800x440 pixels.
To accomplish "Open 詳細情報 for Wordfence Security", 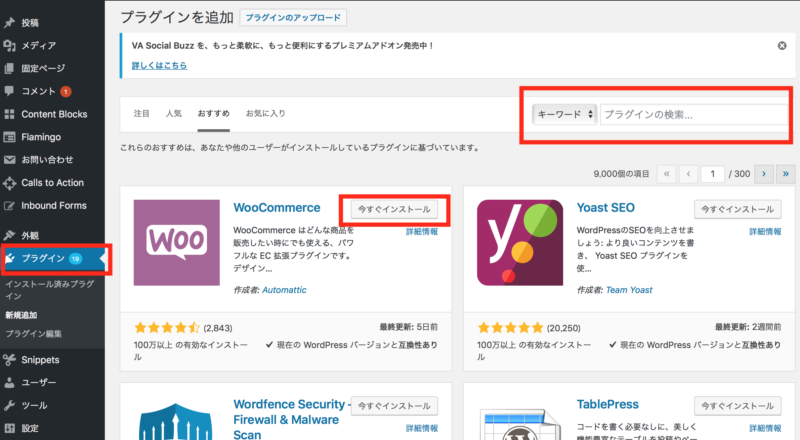I will pos(422,428).
